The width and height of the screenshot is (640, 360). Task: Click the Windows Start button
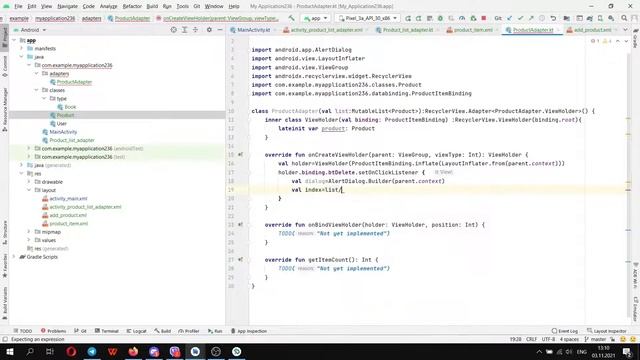click(9, 351)
